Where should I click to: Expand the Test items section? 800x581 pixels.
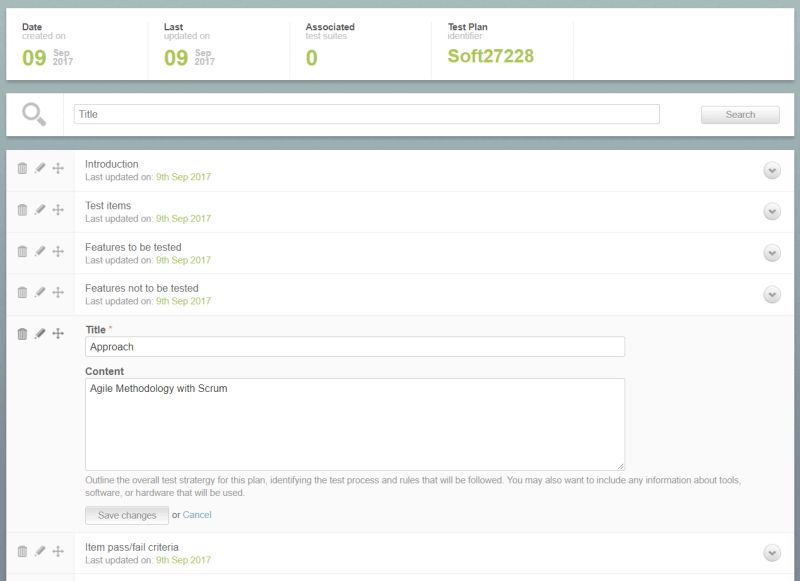[x=770, y=212]
